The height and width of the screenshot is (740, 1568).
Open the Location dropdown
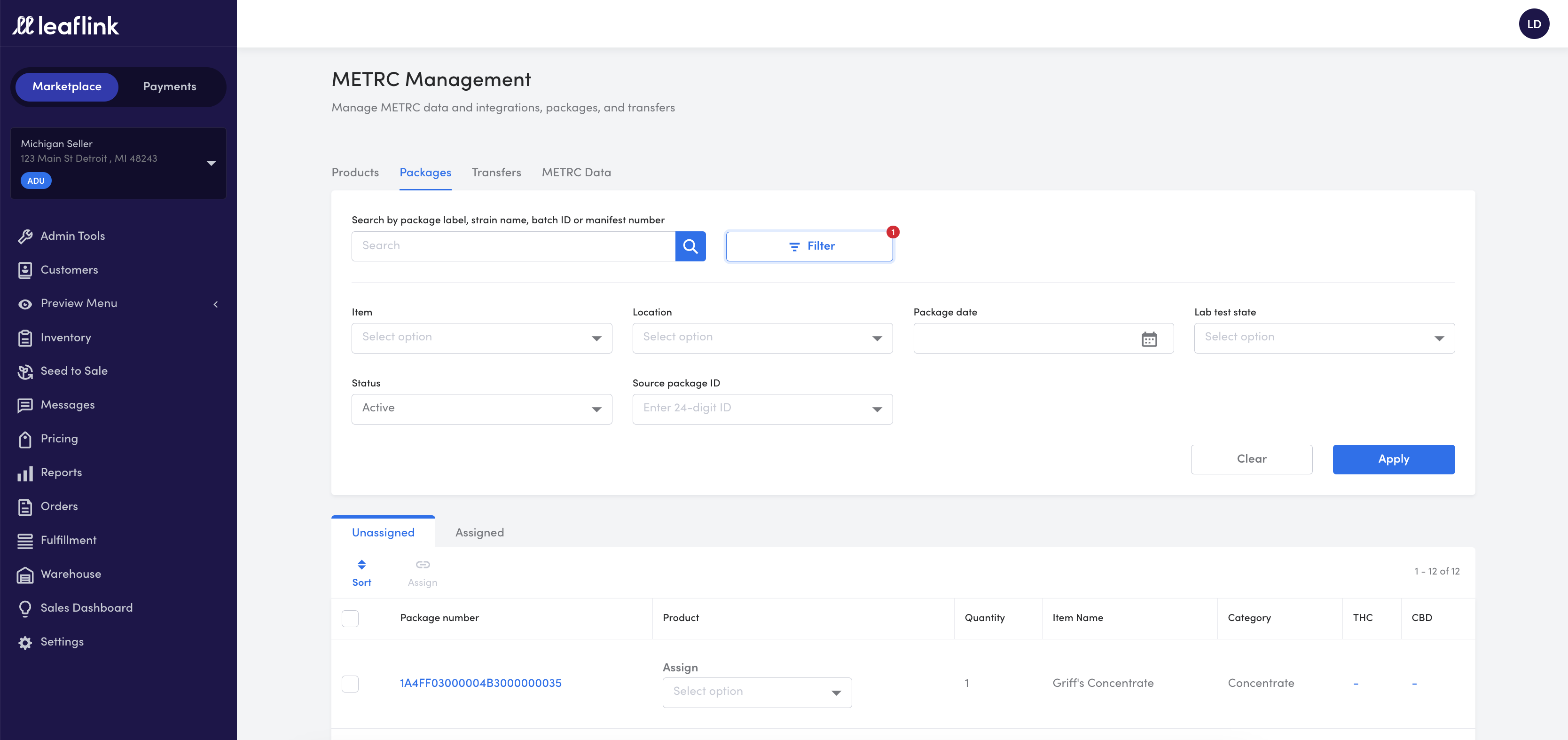(762, 338)
